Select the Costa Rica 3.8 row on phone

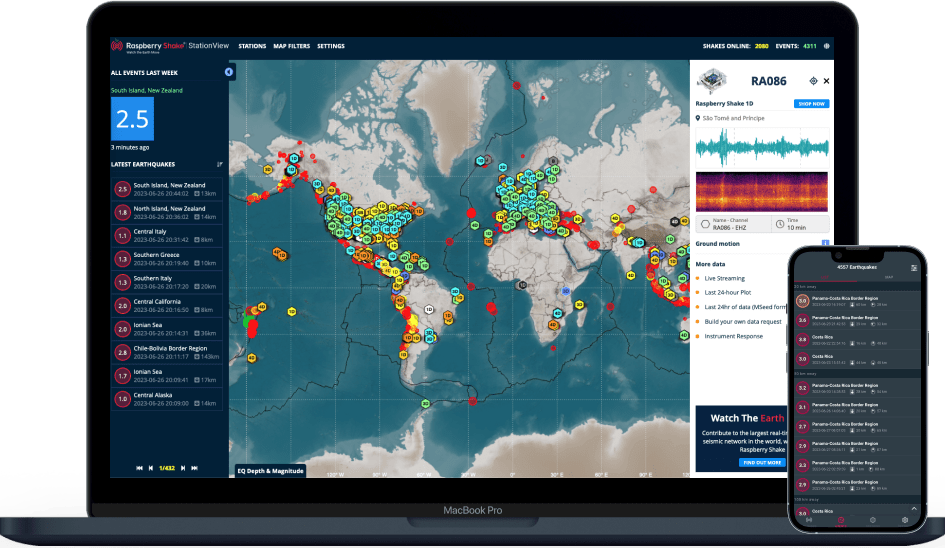coord(857,339)
